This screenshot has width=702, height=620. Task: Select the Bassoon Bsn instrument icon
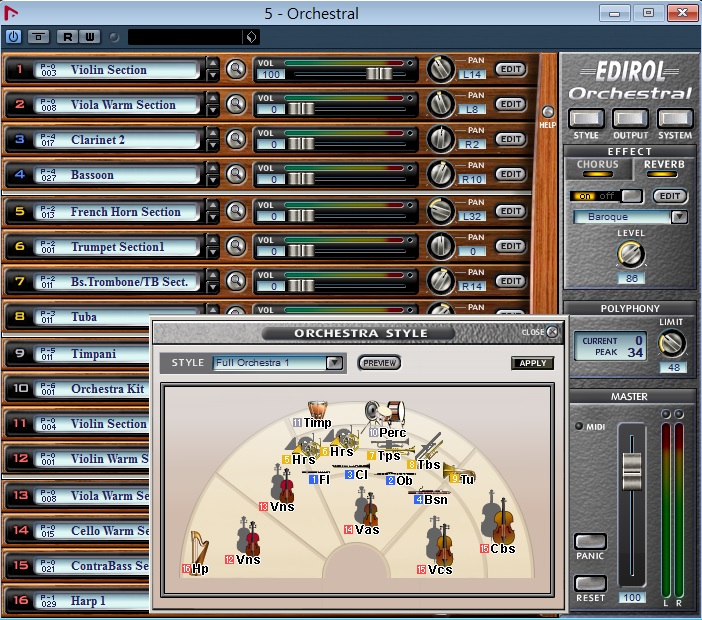[x=428, y=492]
